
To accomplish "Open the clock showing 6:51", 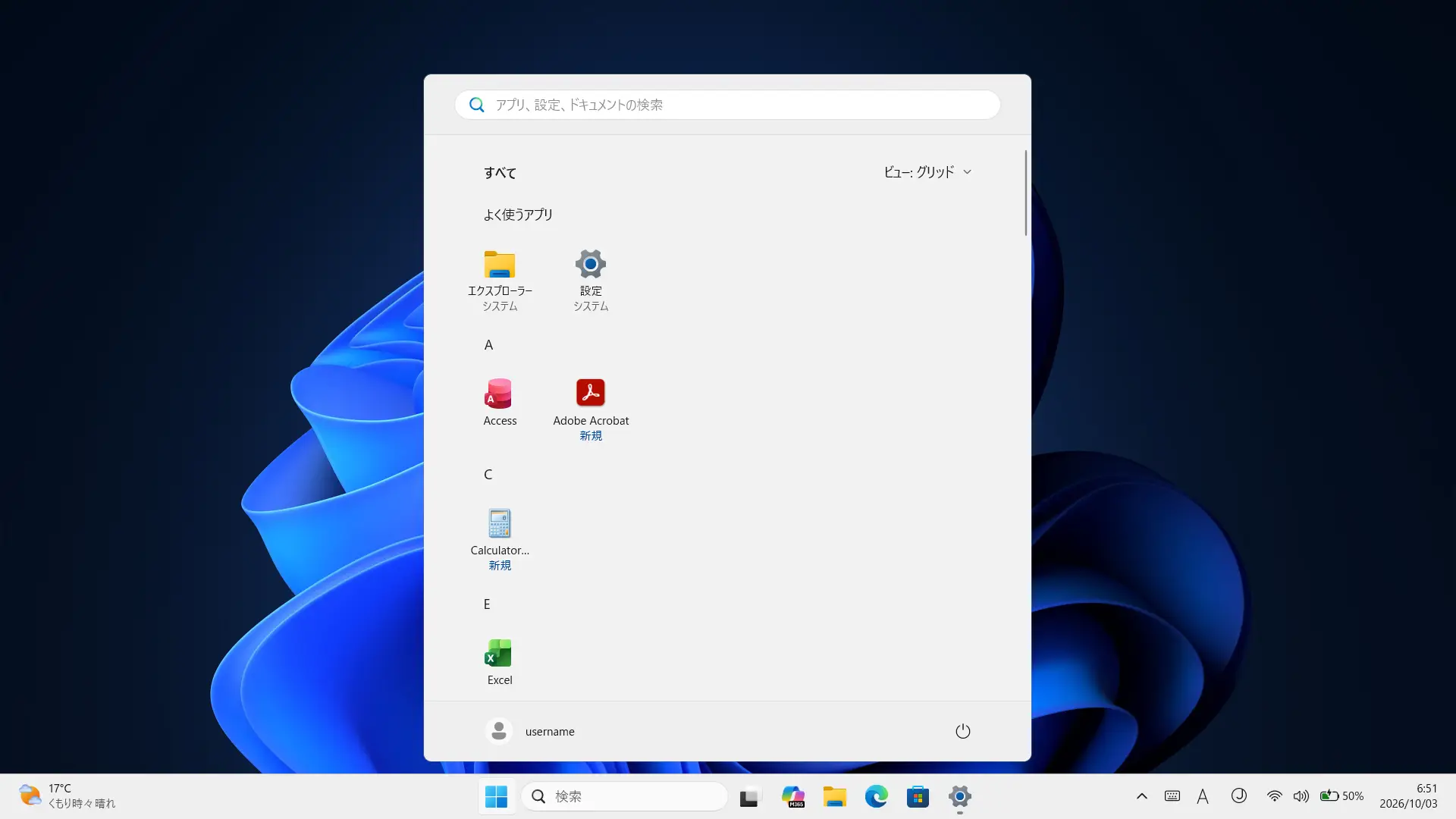I will coord(1408,796).
